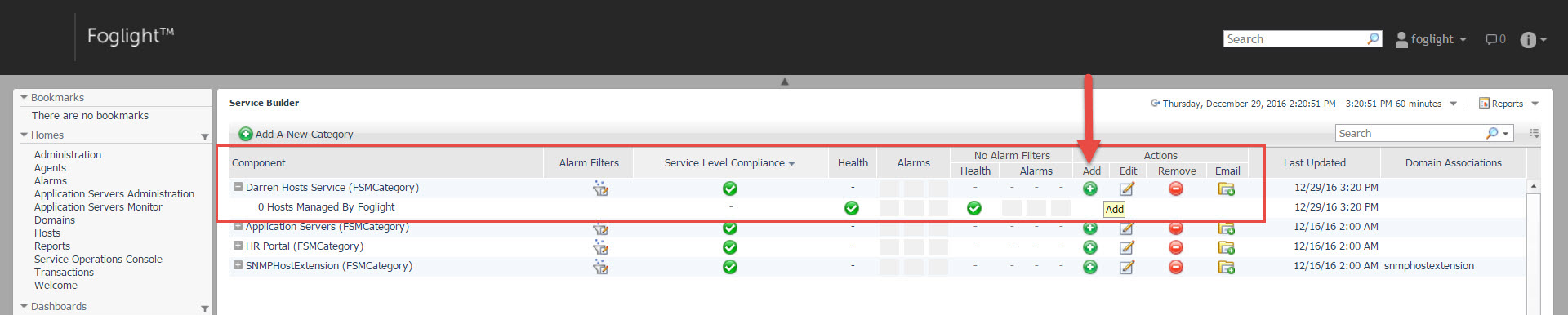This screenshot has width=1568, height=315.
Task: Open the table search options dropdown arrow
Action: 1505,134
